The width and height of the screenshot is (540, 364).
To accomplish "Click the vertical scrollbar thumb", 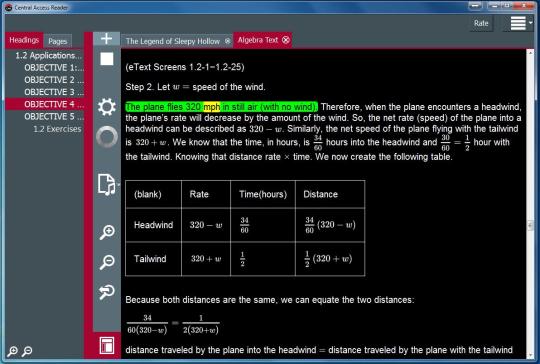I will point(530,225).
